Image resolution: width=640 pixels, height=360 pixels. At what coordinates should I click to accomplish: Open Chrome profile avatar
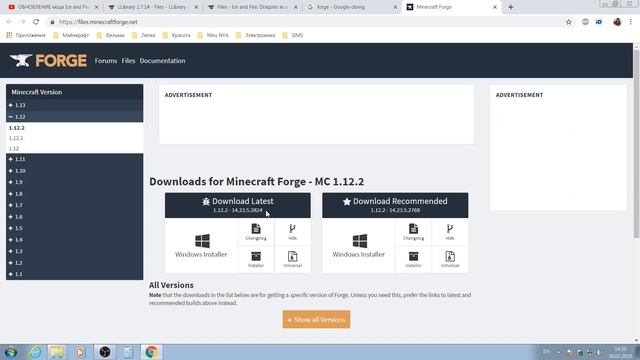pos(617,22)
